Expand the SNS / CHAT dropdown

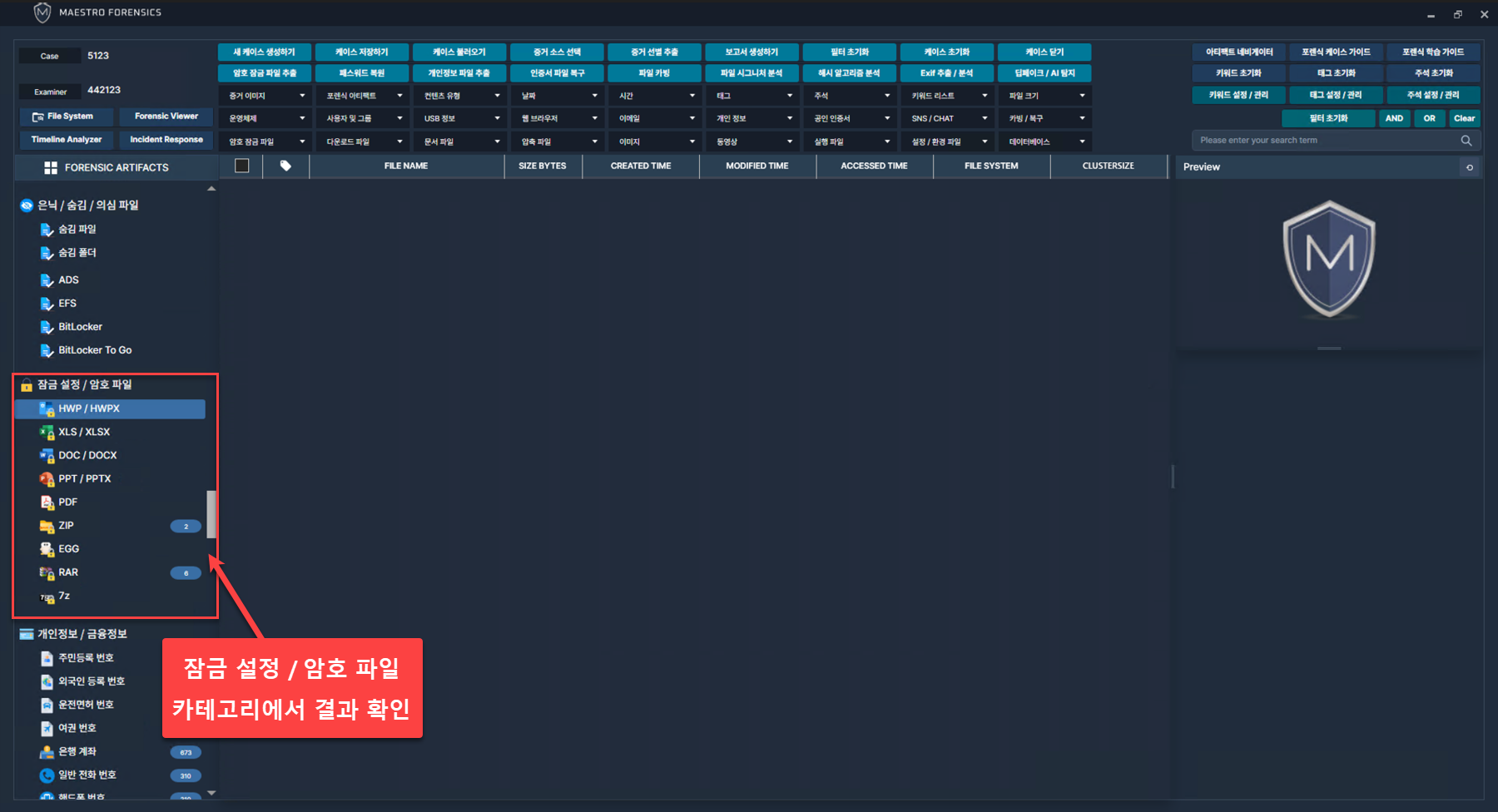click(947, 118)
